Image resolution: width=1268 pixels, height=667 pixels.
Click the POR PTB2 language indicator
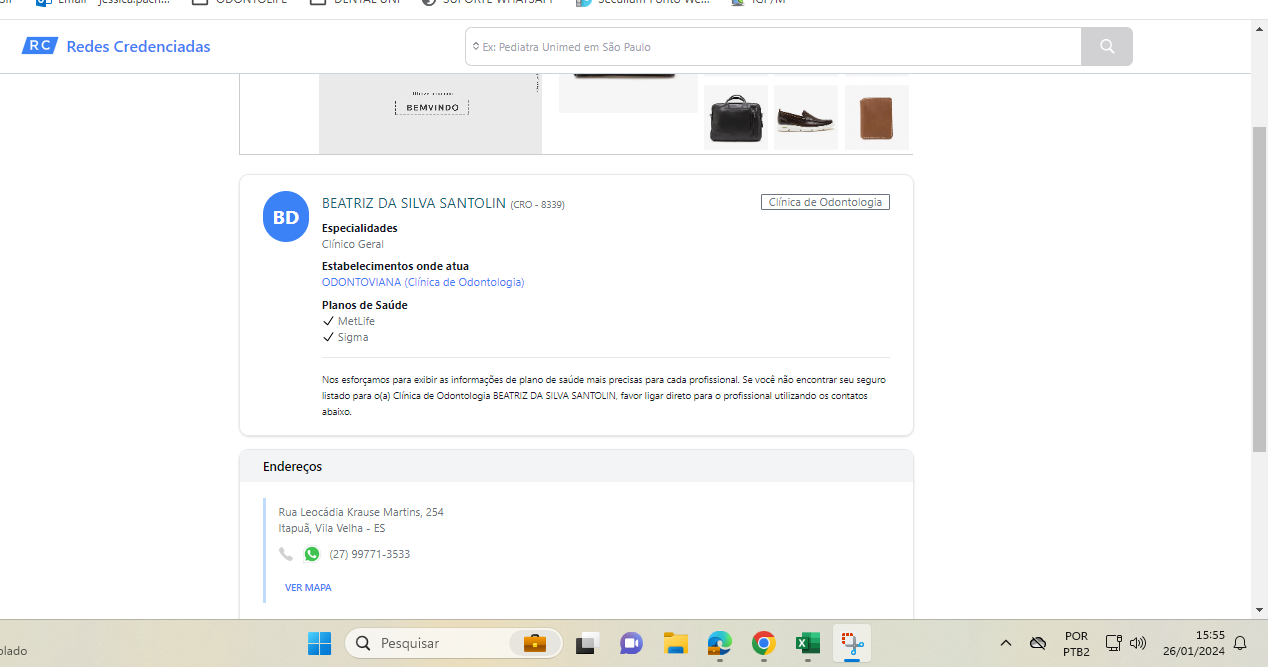click(x=1076, y=644)
